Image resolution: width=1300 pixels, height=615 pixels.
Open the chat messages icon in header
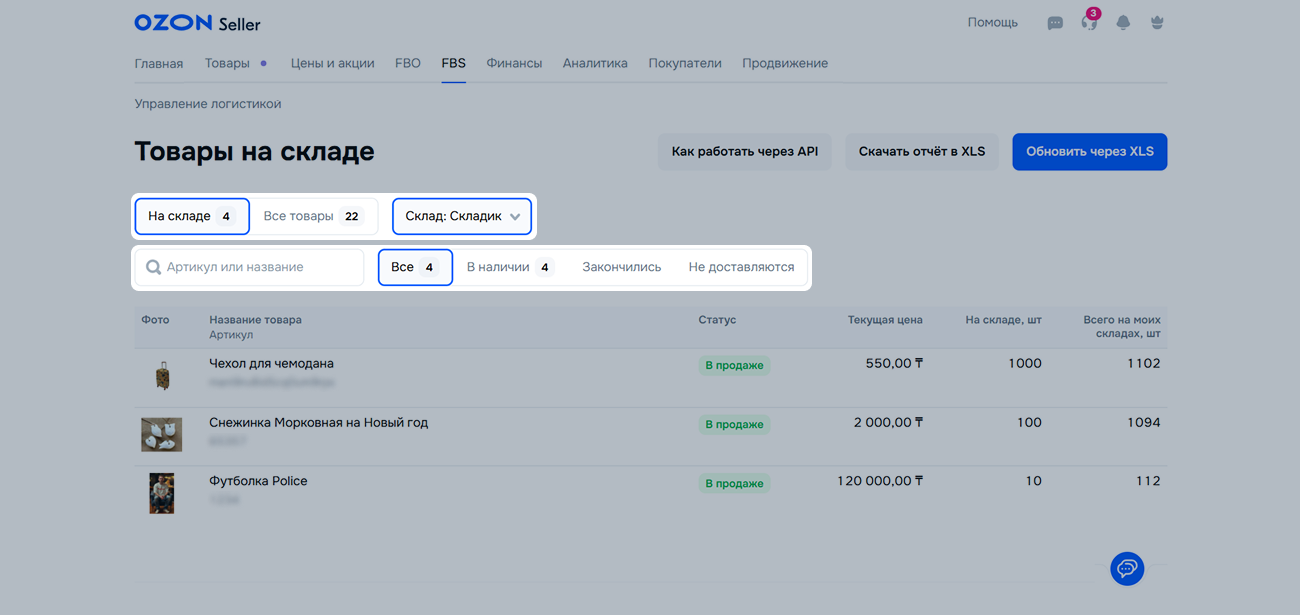point(1055,23)
